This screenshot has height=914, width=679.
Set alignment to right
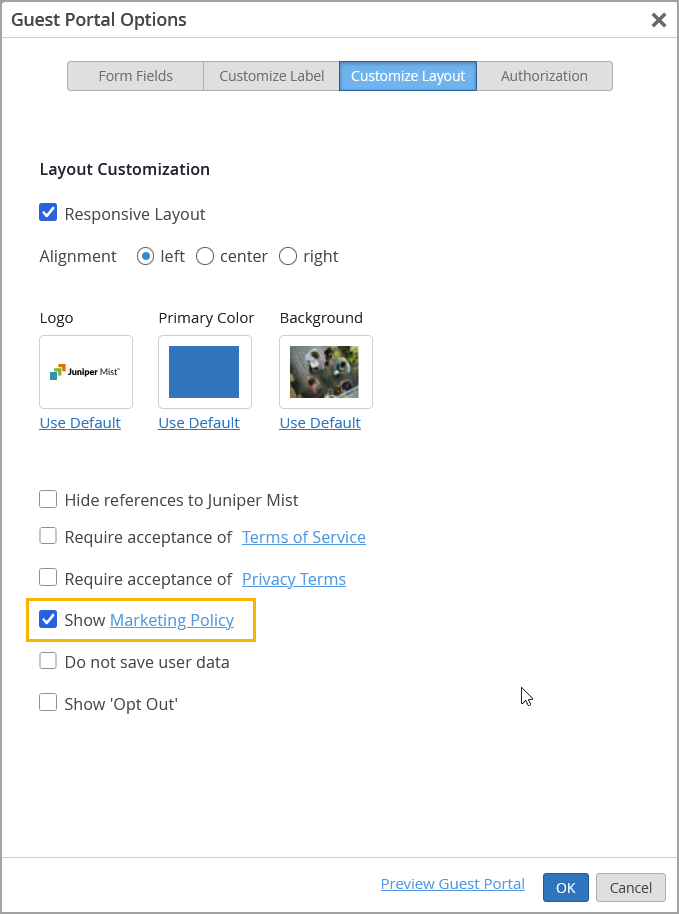pyautogui.click(x=288, y=256)
